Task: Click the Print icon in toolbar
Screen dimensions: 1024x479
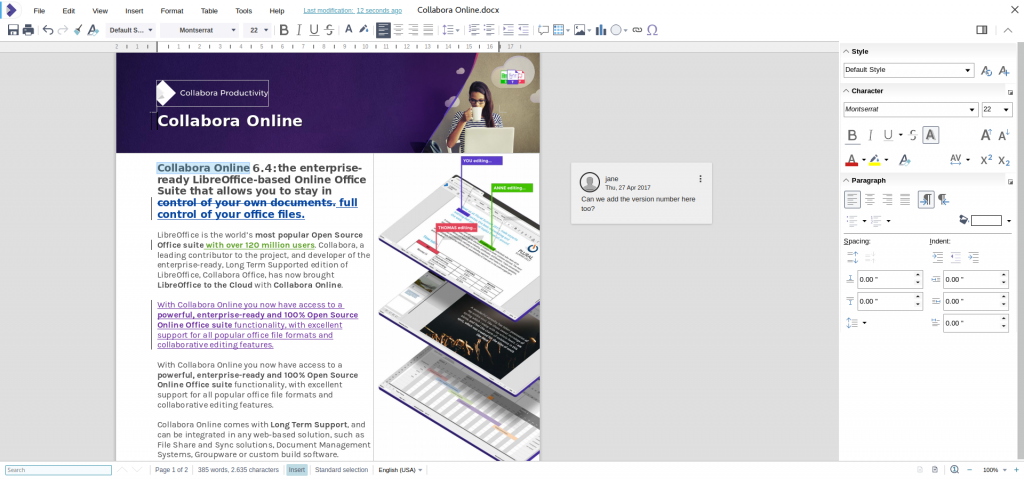Action: [28, 30]
